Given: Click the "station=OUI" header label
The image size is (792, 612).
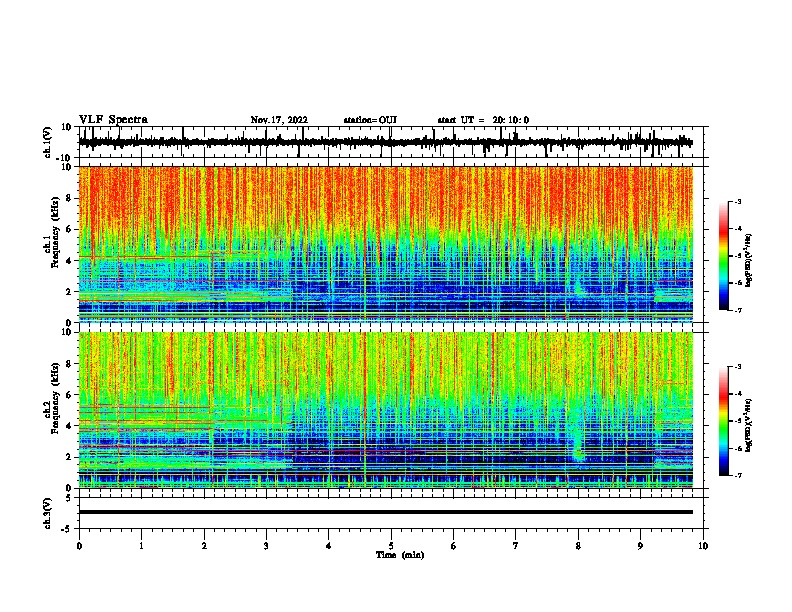Looking at the screenshot, I should (370, 120).
